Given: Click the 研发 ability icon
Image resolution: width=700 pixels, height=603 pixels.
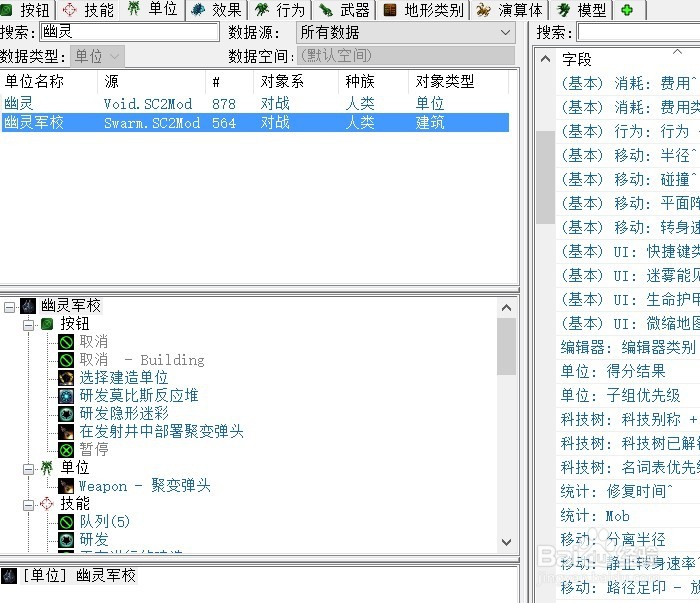Looking at the screenshot, I should click(66, 540).
